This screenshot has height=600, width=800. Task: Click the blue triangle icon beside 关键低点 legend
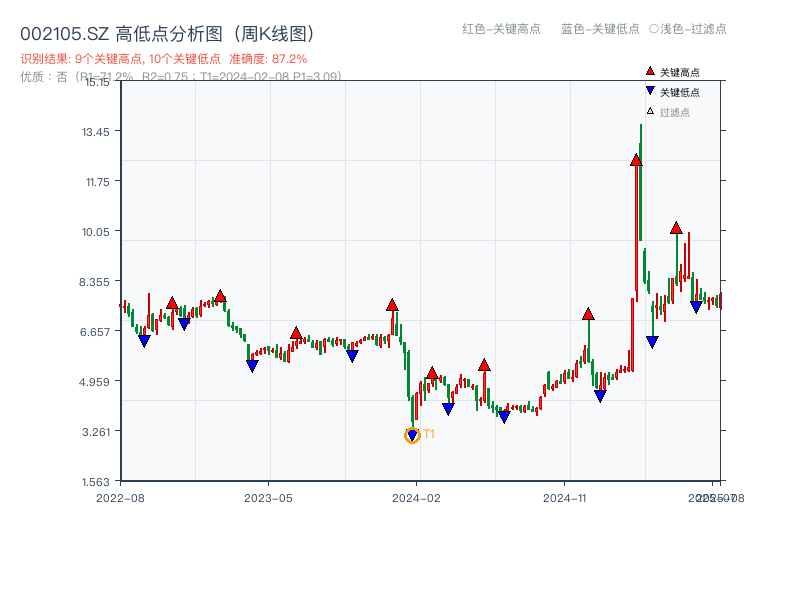coord(650,92)
